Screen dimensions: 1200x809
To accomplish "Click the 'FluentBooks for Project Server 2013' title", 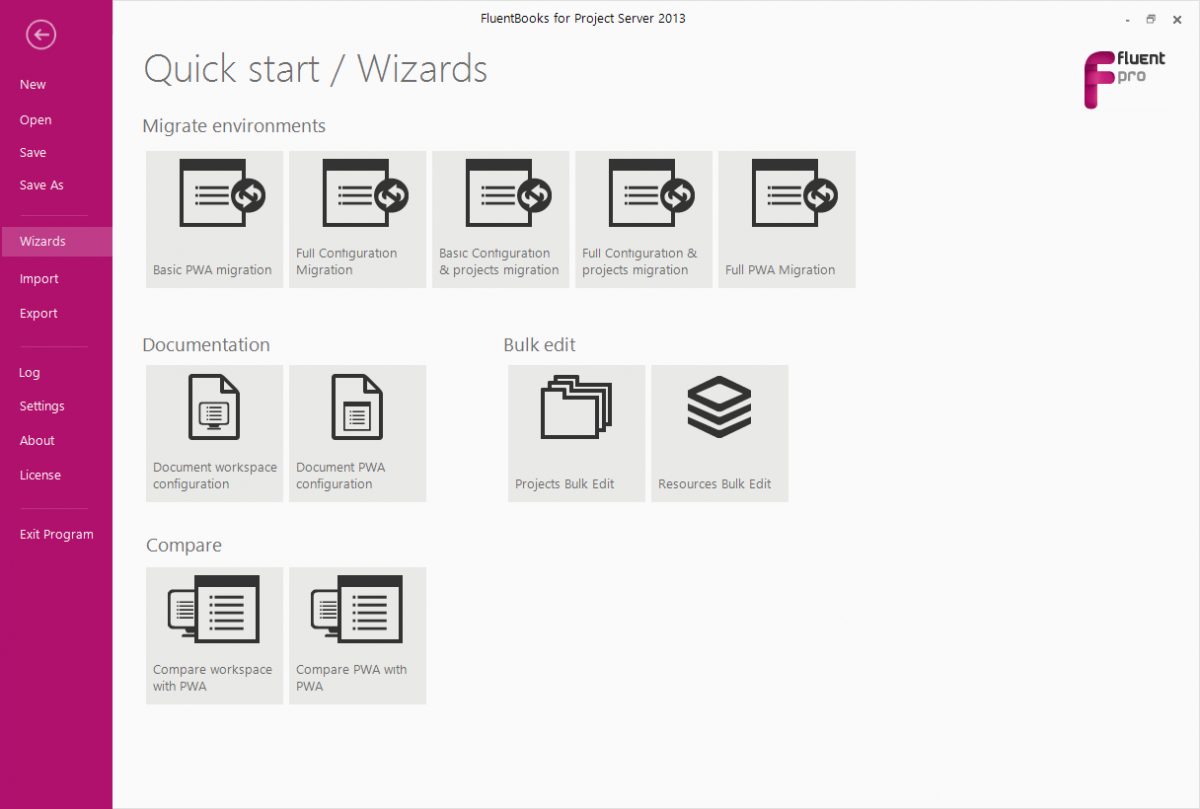I will point(583,18).
